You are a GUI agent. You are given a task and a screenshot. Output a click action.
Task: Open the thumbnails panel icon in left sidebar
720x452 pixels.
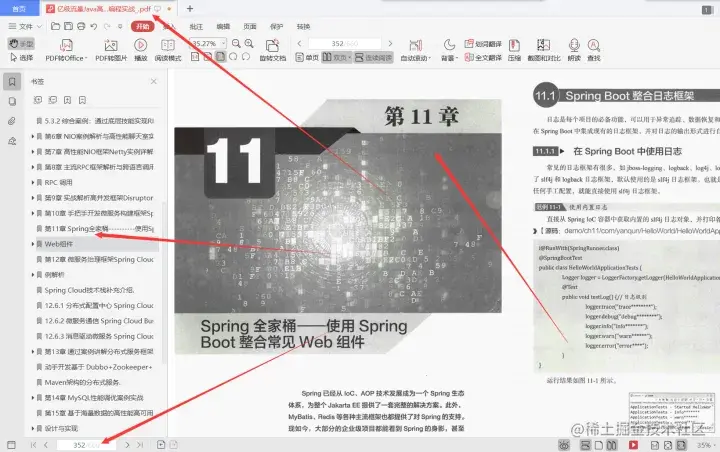tap(12, 102)
